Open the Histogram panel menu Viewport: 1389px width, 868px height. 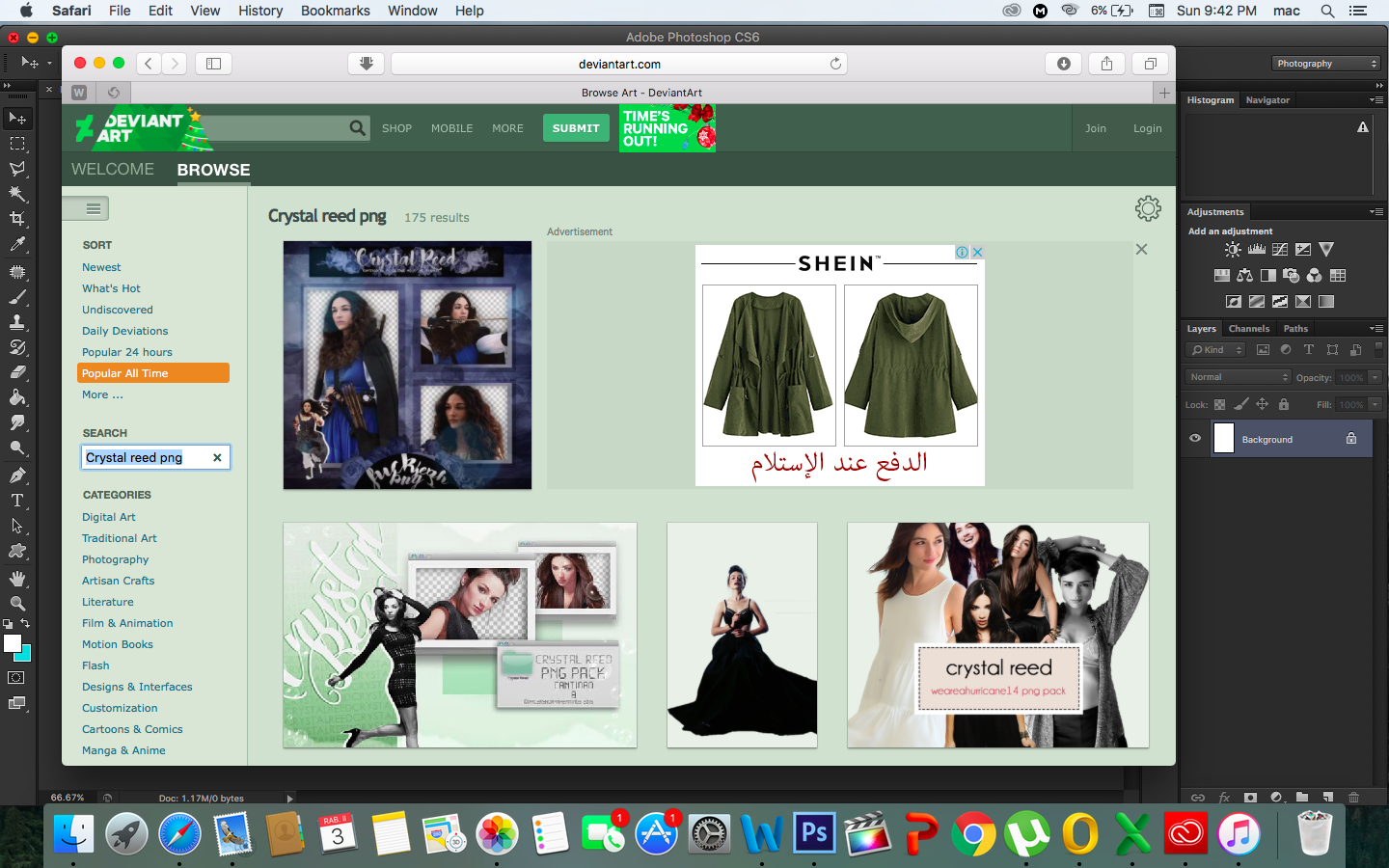click(1375, 100)
